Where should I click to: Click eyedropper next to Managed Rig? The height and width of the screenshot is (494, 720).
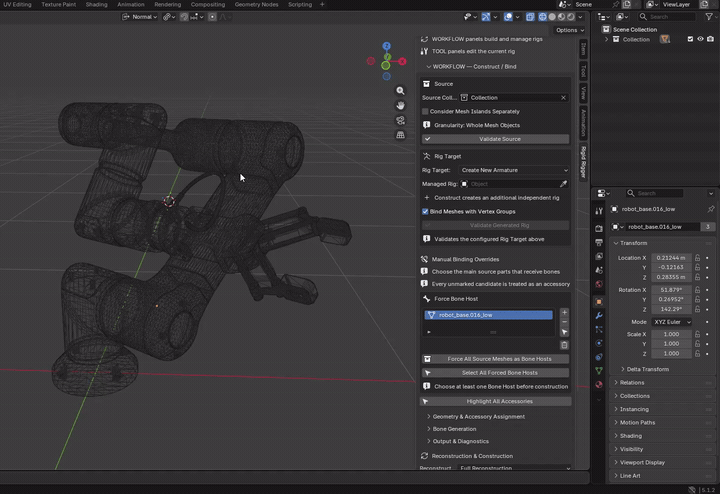(563, 184)
